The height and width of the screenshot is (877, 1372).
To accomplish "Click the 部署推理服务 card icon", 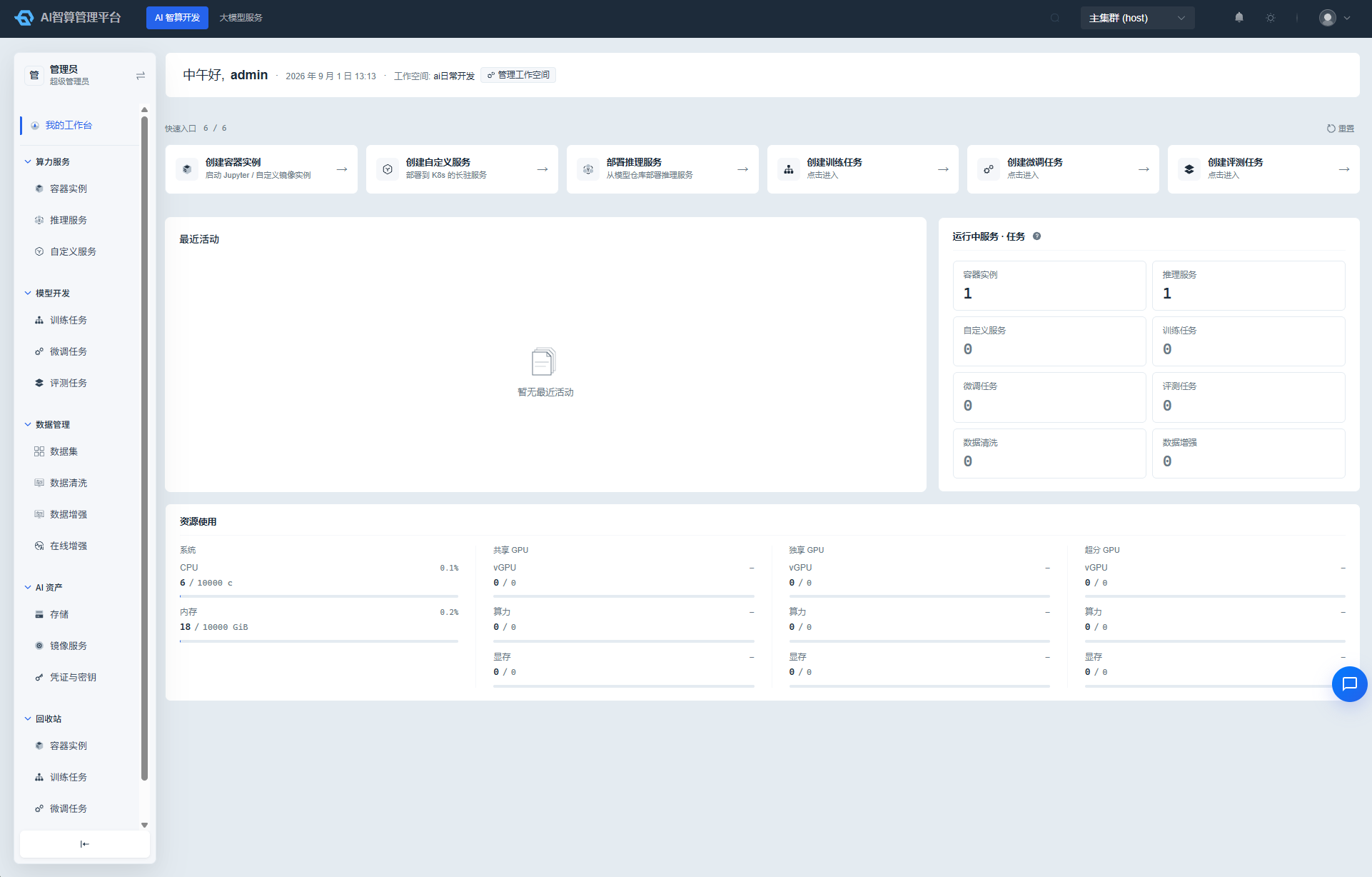I will pos(588,169).
